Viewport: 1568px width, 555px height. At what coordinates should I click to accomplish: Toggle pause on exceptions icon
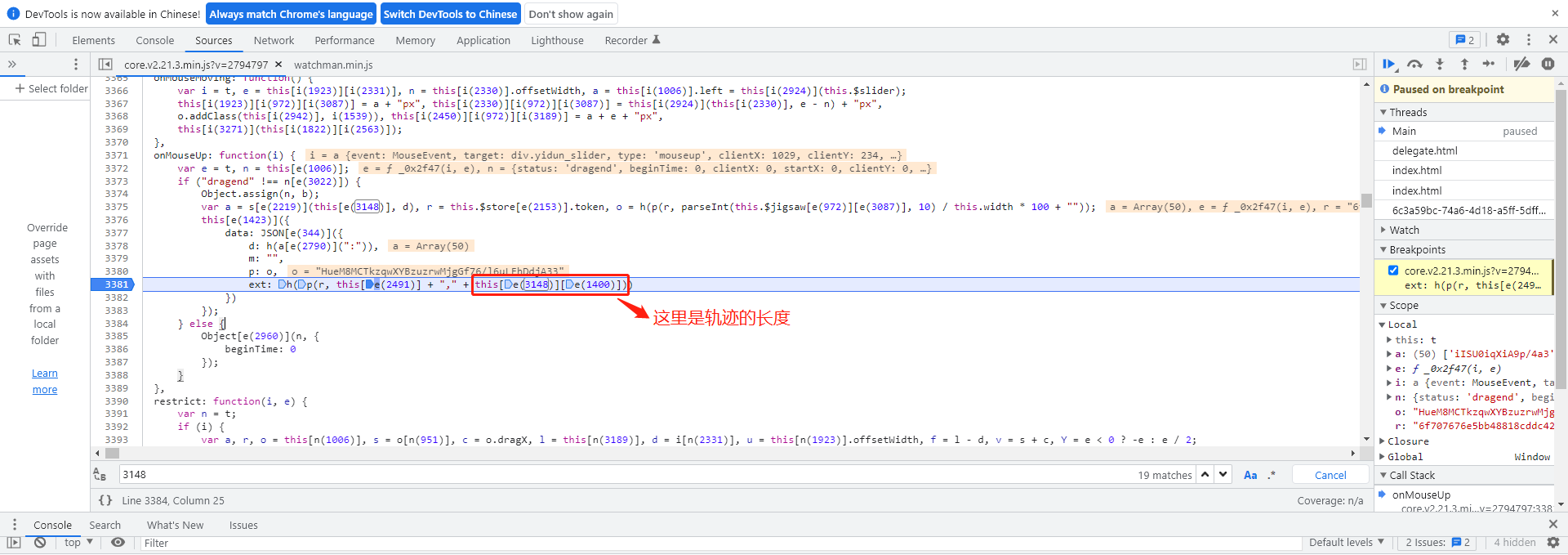(1548, 65)
